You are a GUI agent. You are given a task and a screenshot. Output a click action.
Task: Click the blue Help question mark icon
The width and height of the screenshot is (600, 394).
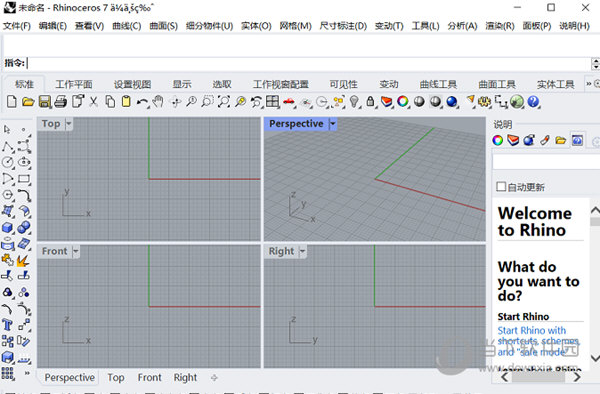pos(533,102)
